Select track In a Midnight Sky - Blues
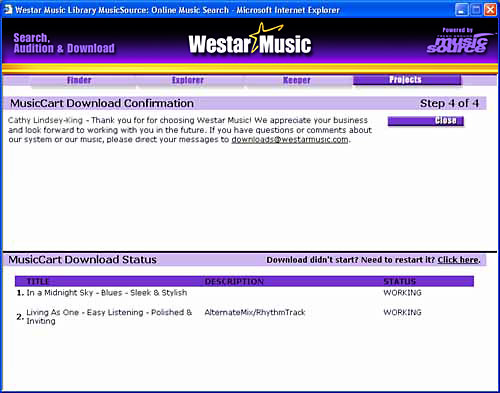The height and width of the screenshot is (393, 500). click(107, 293)
